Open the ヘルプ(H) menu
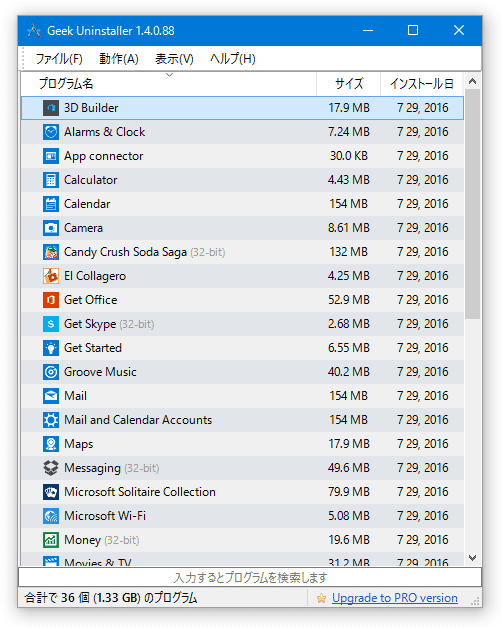 tap(233, 59)
